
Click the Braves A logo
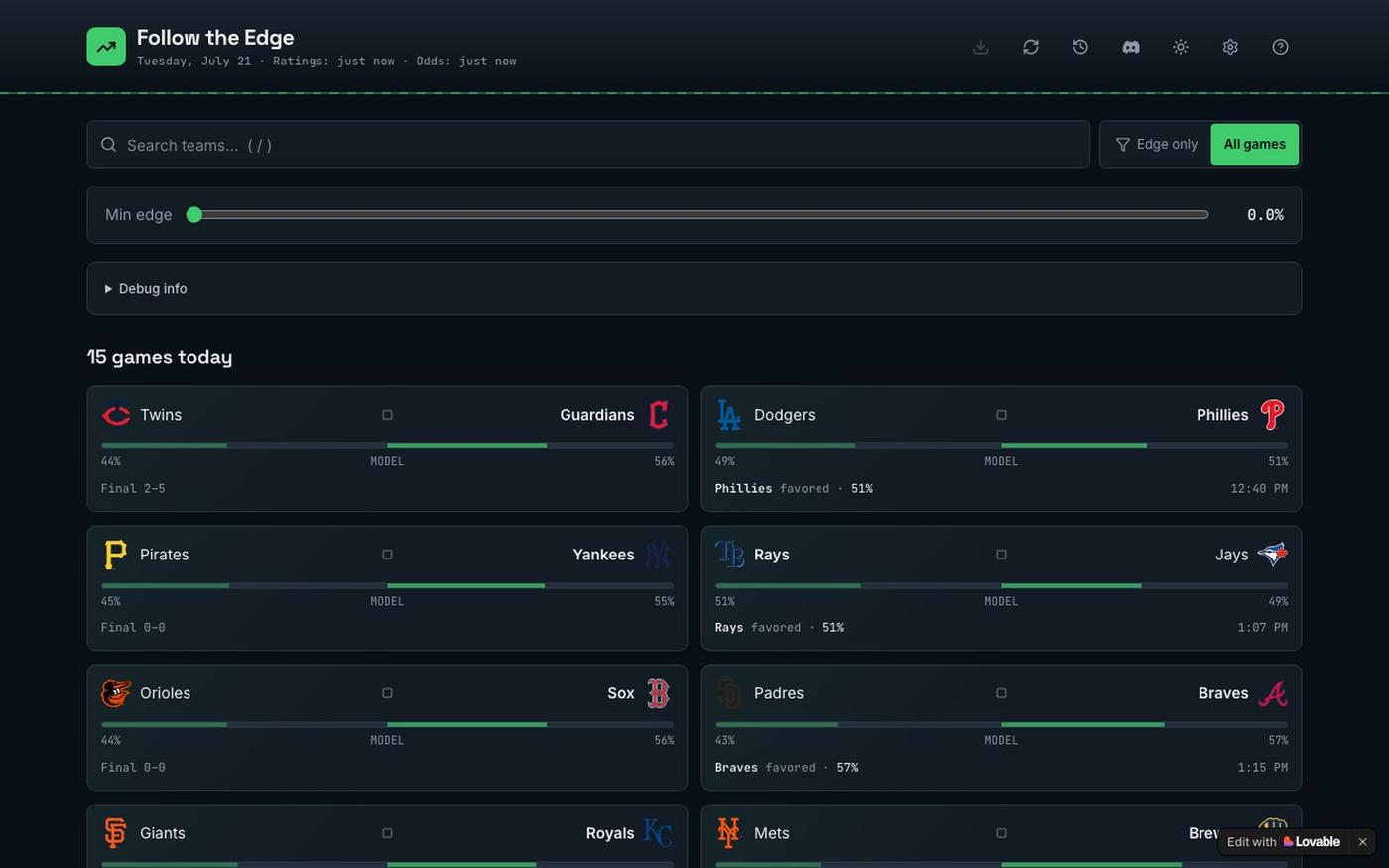point(1272,693)
